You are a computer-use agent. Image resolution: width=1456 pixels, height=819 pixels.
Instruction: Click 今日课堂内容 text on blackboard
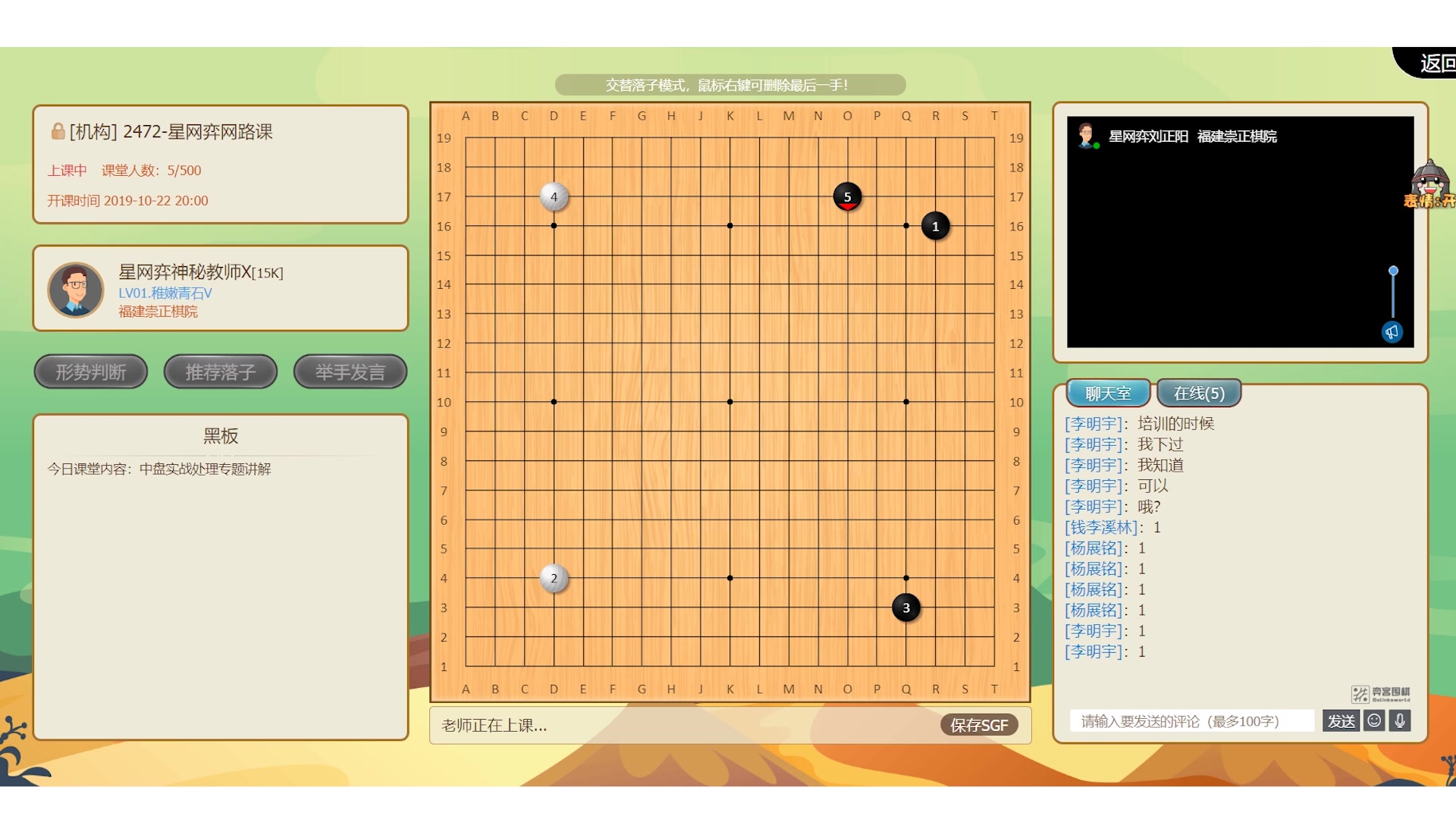[x=159, y=469]
